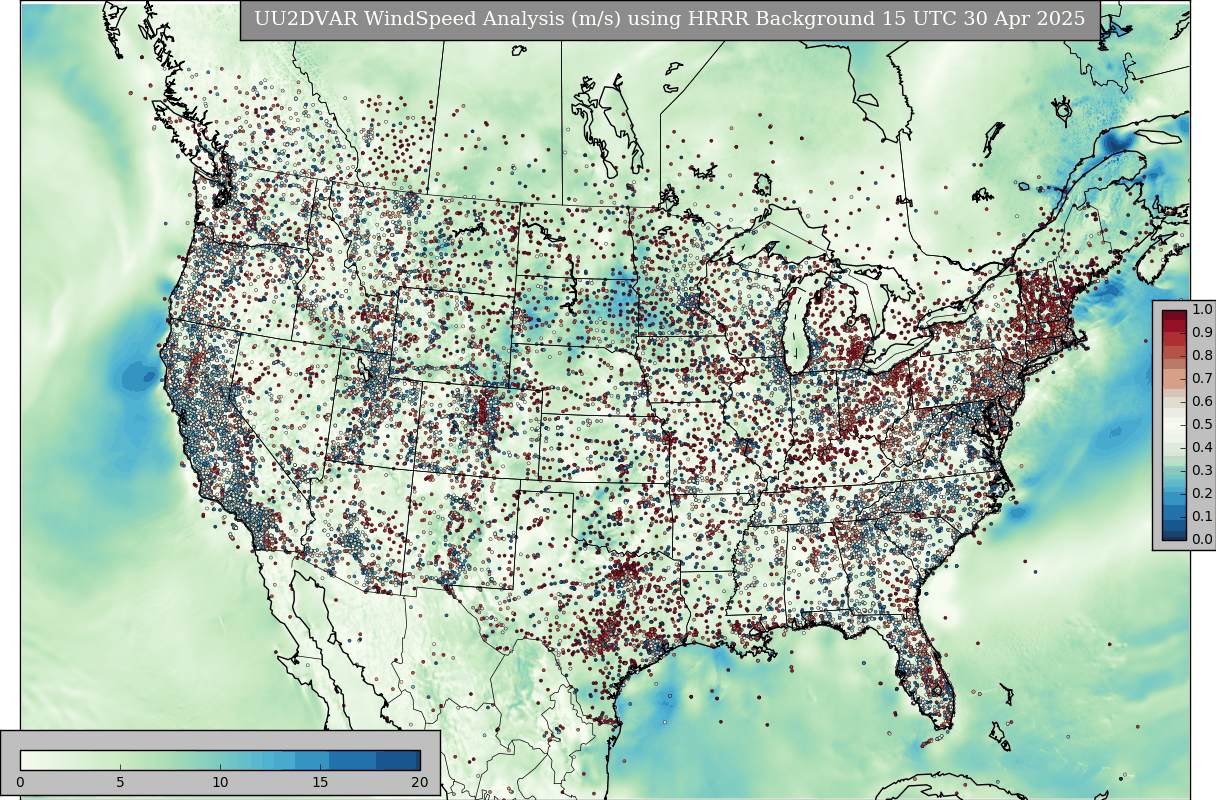Click the 0.4 label on the right colorbar
Viewport: 1216px width, 800px height.
pyautogui.click(x=1202, y=447)
